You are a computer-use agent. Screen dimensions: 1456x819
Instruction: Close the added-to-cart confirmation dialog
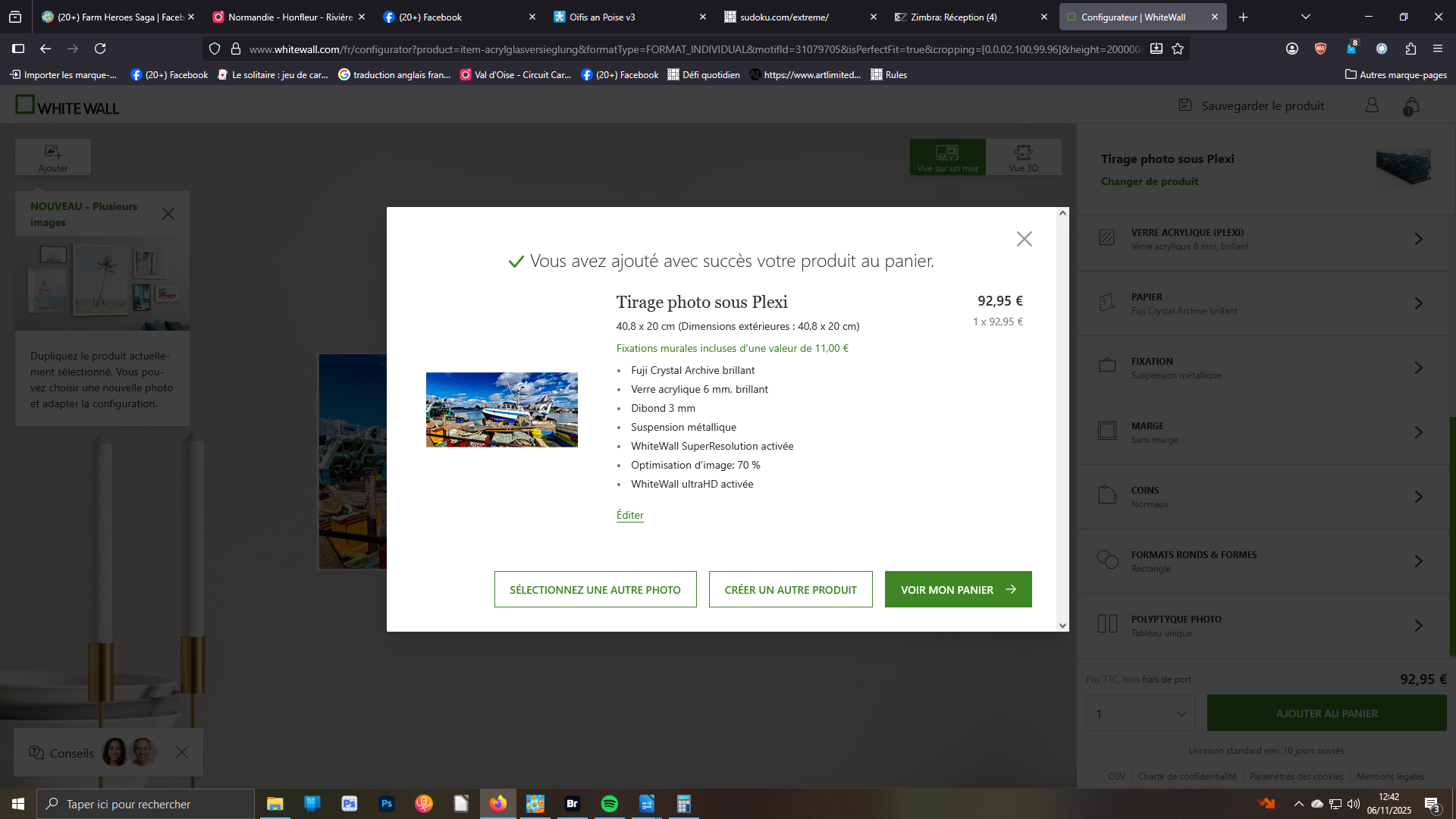[x=1024, y=239]
